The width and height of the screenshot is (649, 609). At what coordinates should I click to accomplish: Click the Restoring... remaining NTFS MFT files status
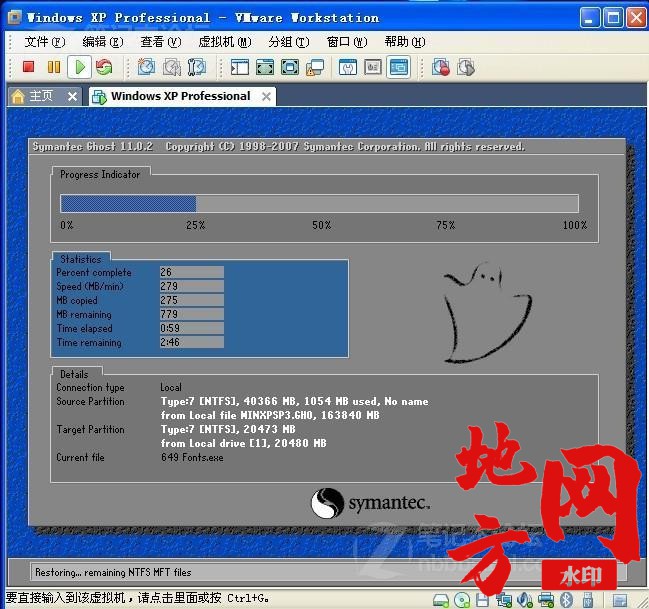pyautogui.click(x=113, y=573)
